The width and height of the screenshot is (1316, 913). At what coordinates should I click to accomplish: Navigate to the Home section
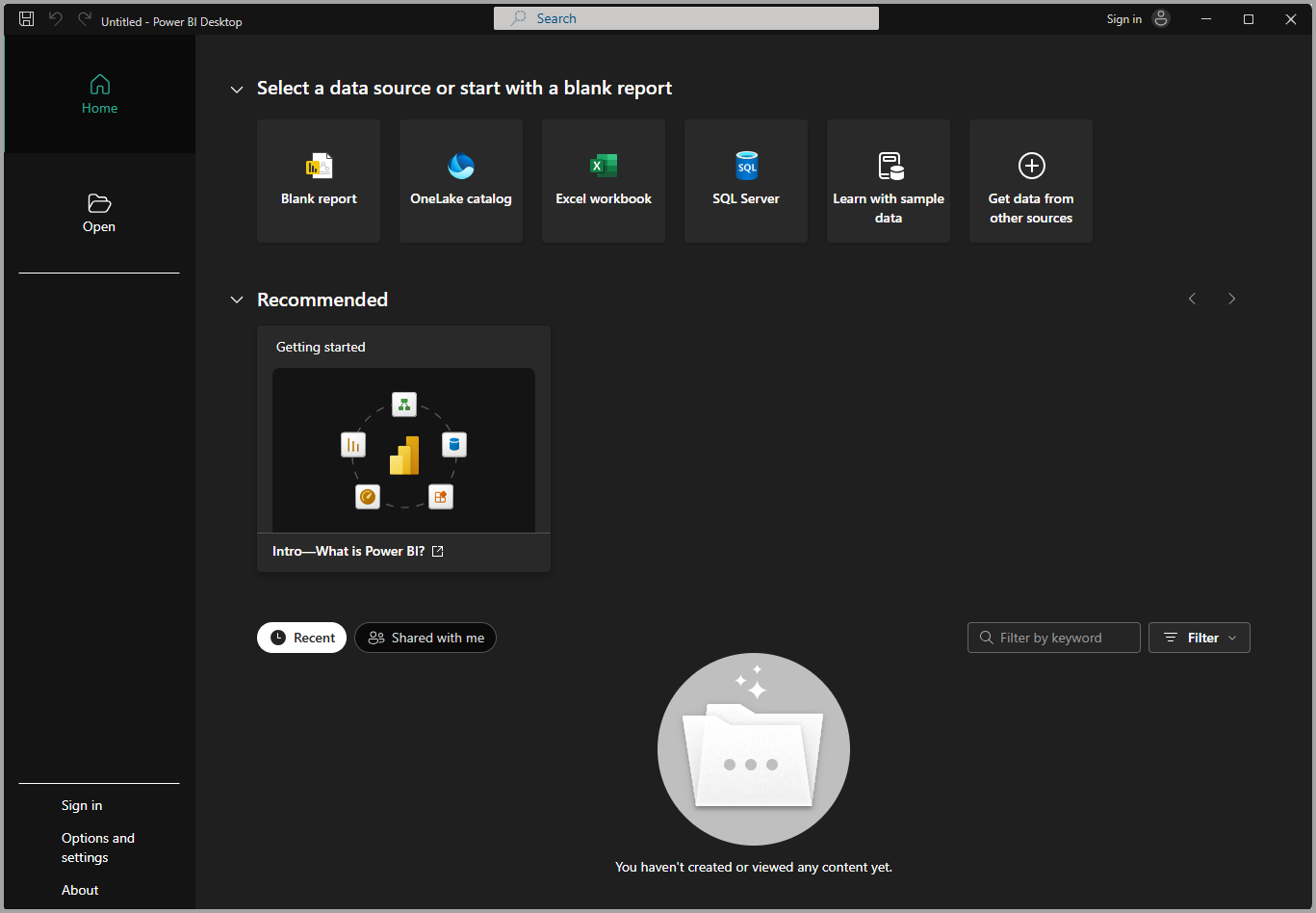(x=99, y=93)
